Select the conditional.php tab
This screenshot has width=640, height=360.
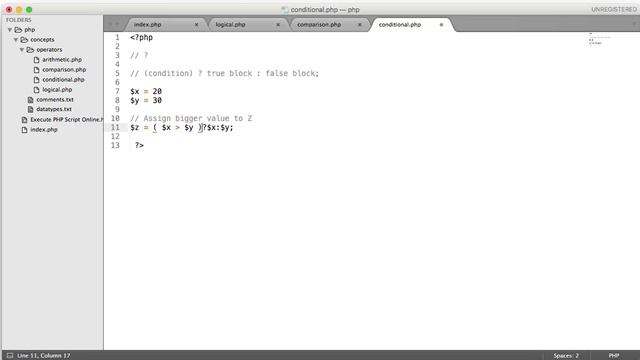[x=400, y=24]
